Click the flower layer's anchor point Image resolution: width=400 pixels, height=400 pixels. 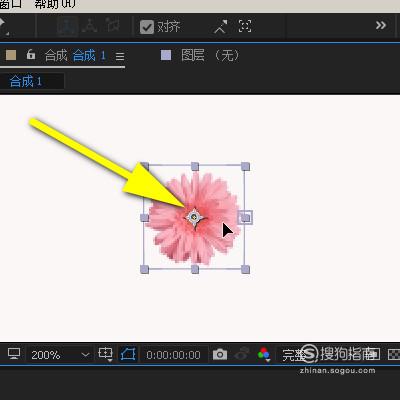(194, 218)
